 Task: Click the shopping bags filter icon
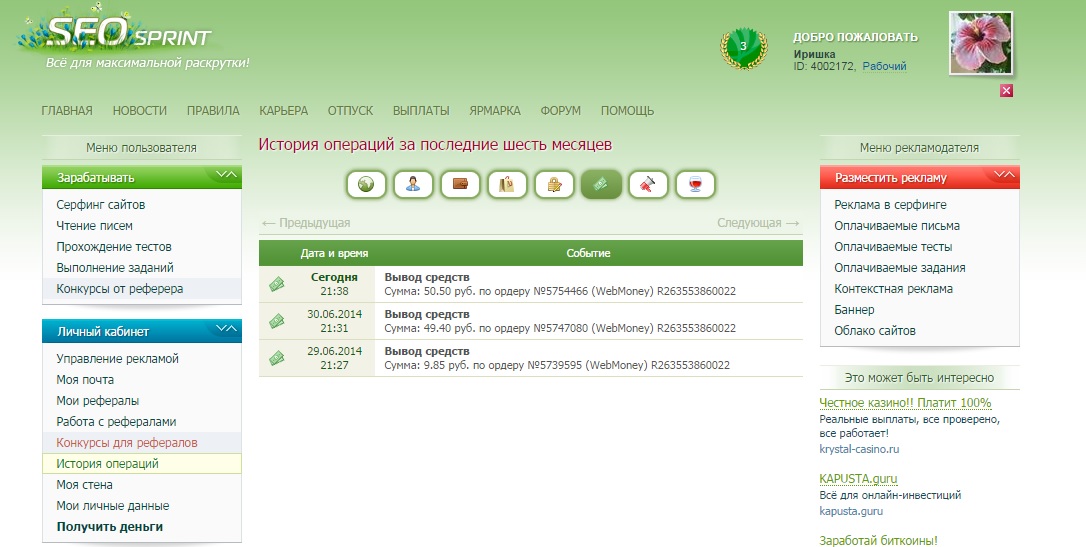point(507,184)
